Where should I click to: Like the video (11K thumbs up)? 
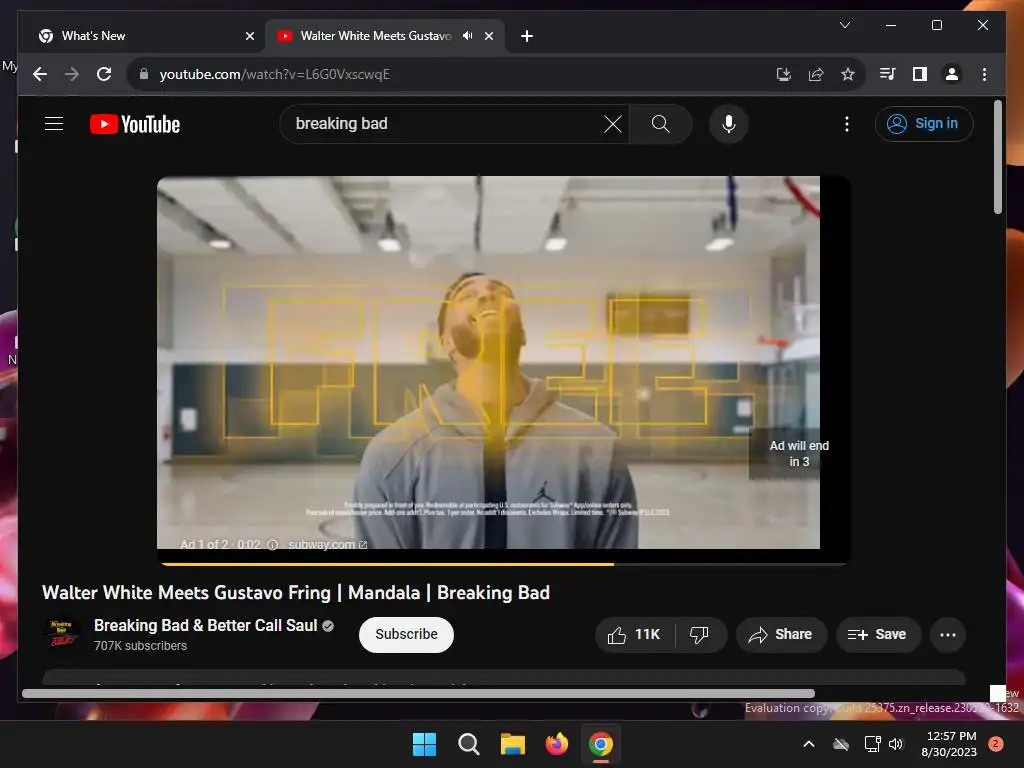point(634,635)
